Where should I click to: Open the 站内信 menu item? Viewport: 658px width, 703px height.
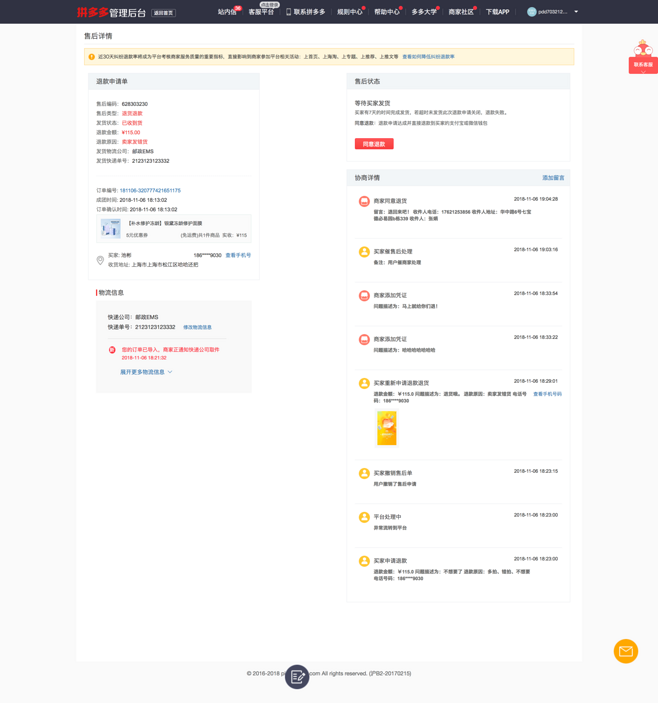[x=227, y=12]
